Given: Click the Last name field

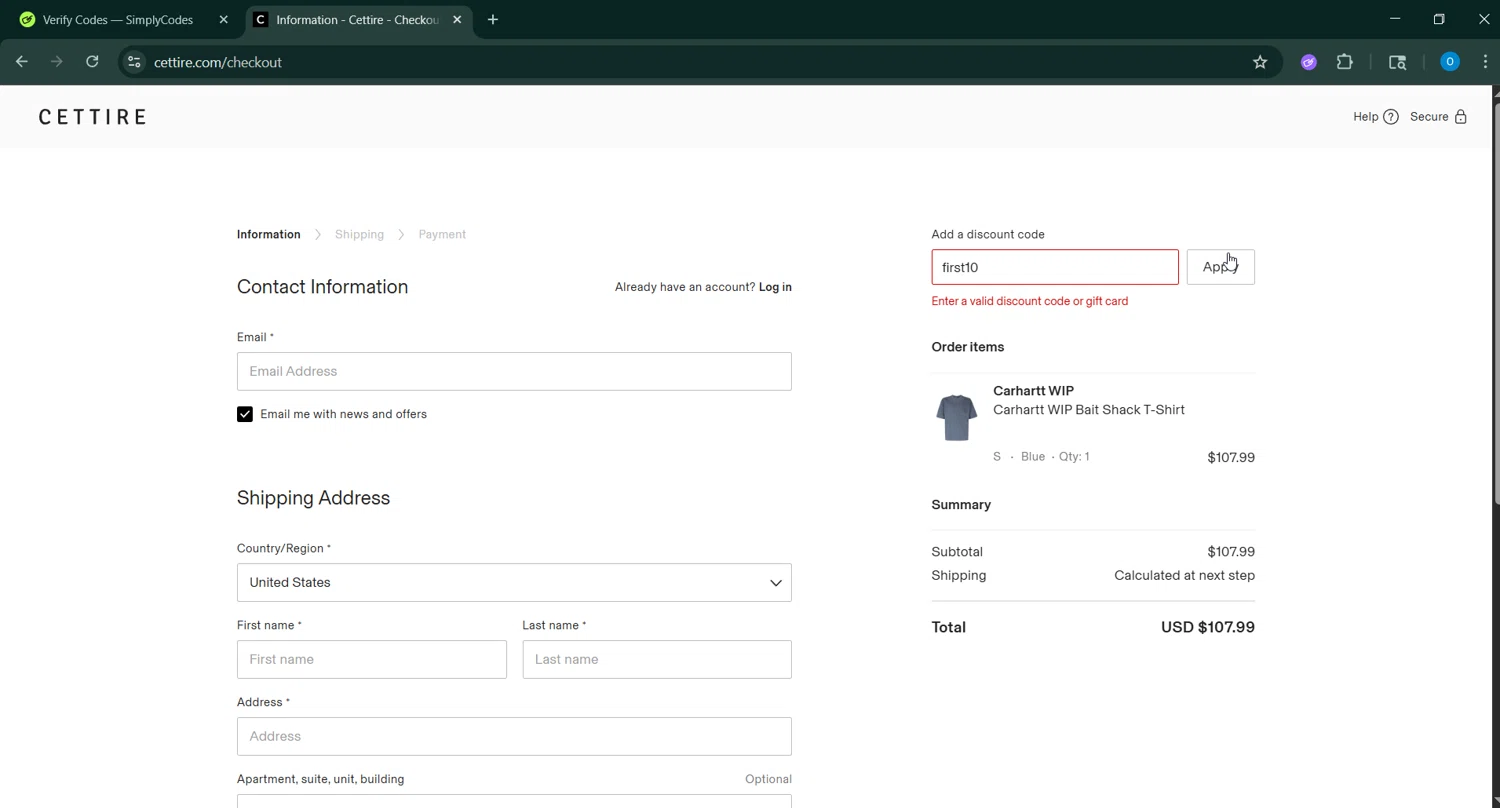Looking at the screenshot, I should tap(657, 660).
